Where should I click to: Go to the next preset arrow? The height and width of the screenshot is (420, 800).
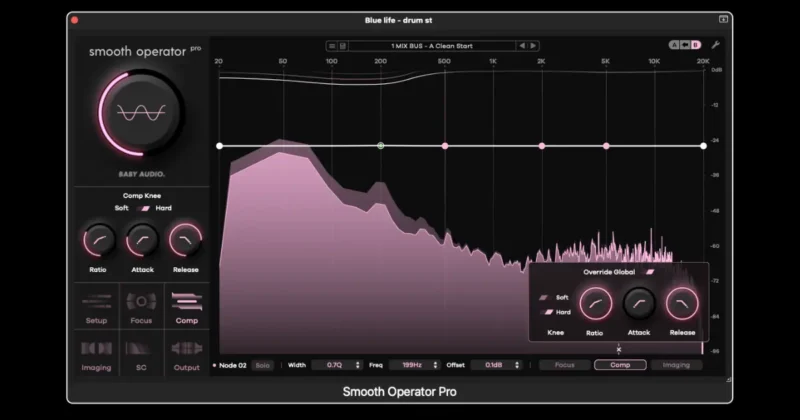coord(533,46)
